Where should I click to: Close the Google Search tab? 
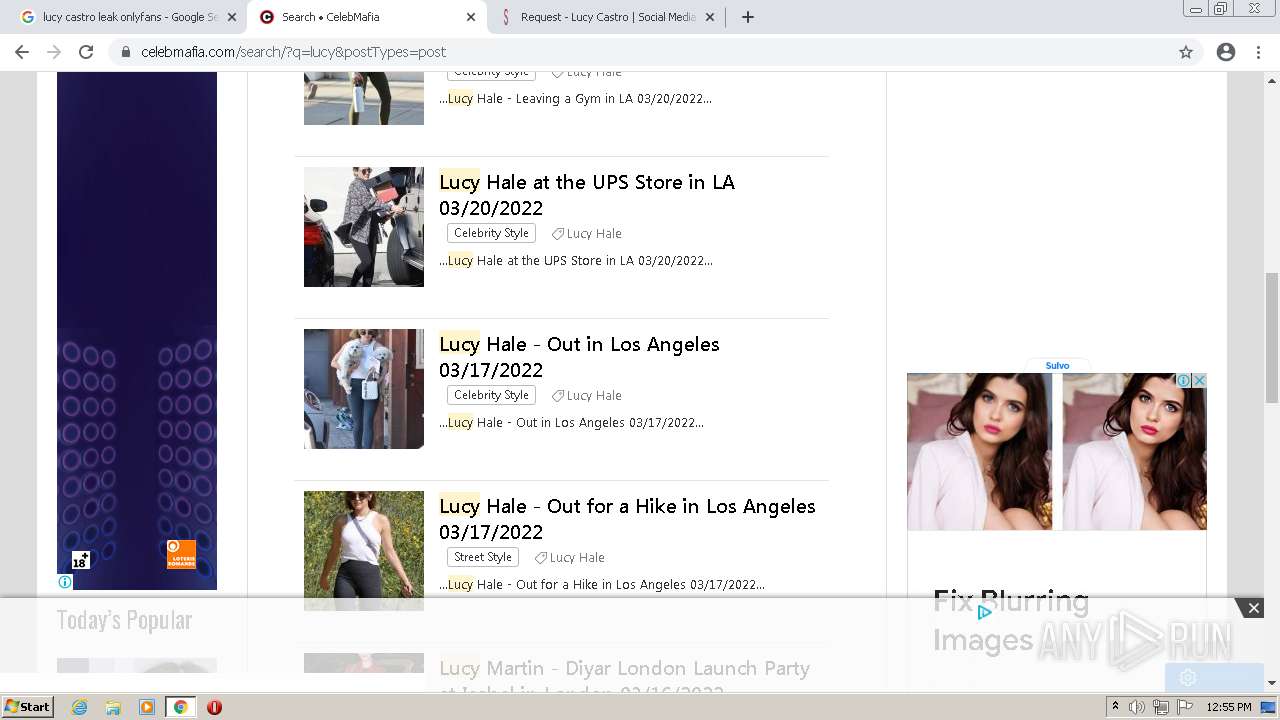[x=231, y=17]
